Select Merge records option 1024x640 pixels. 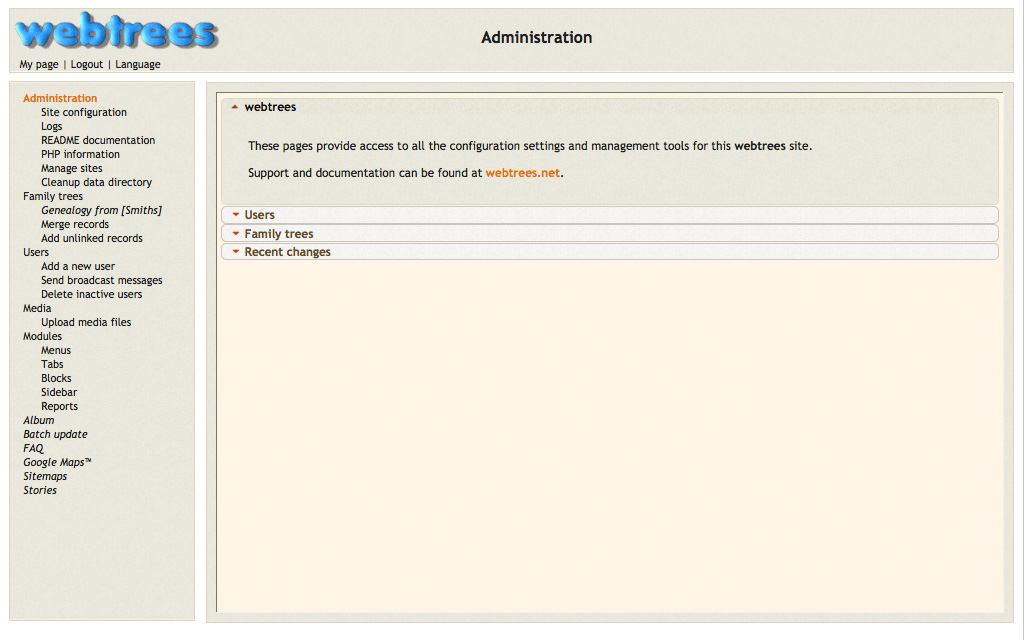[75, 224]
